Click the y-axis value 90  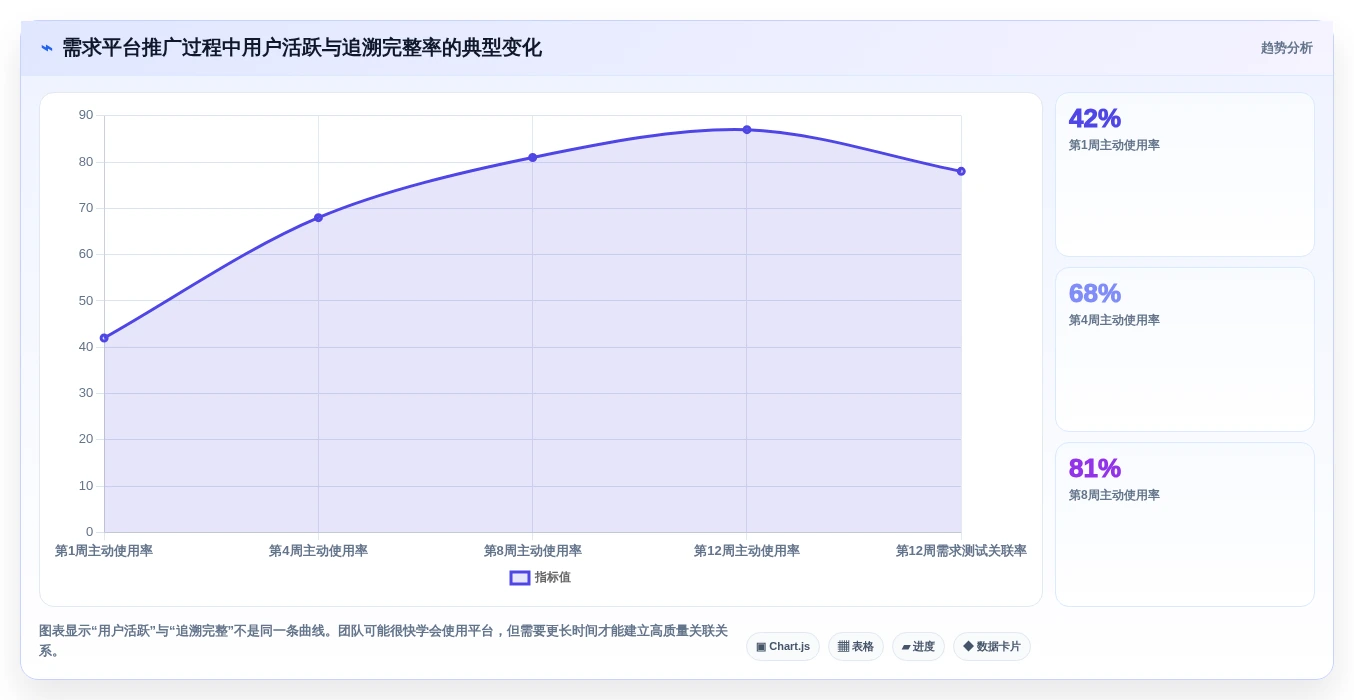point(86,115)
